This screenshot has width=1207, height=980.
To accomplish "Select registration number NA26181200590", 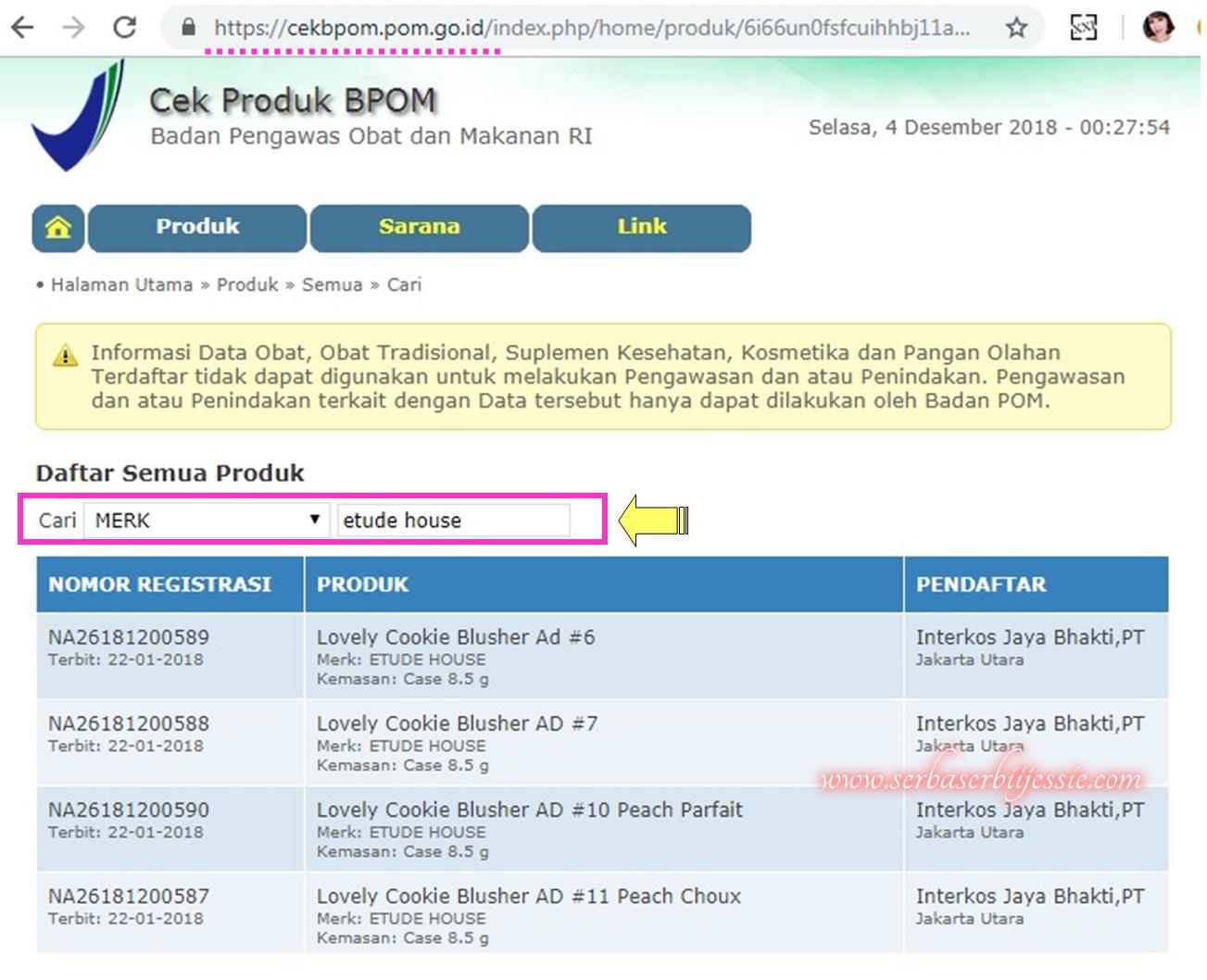I will click(129, 810).
